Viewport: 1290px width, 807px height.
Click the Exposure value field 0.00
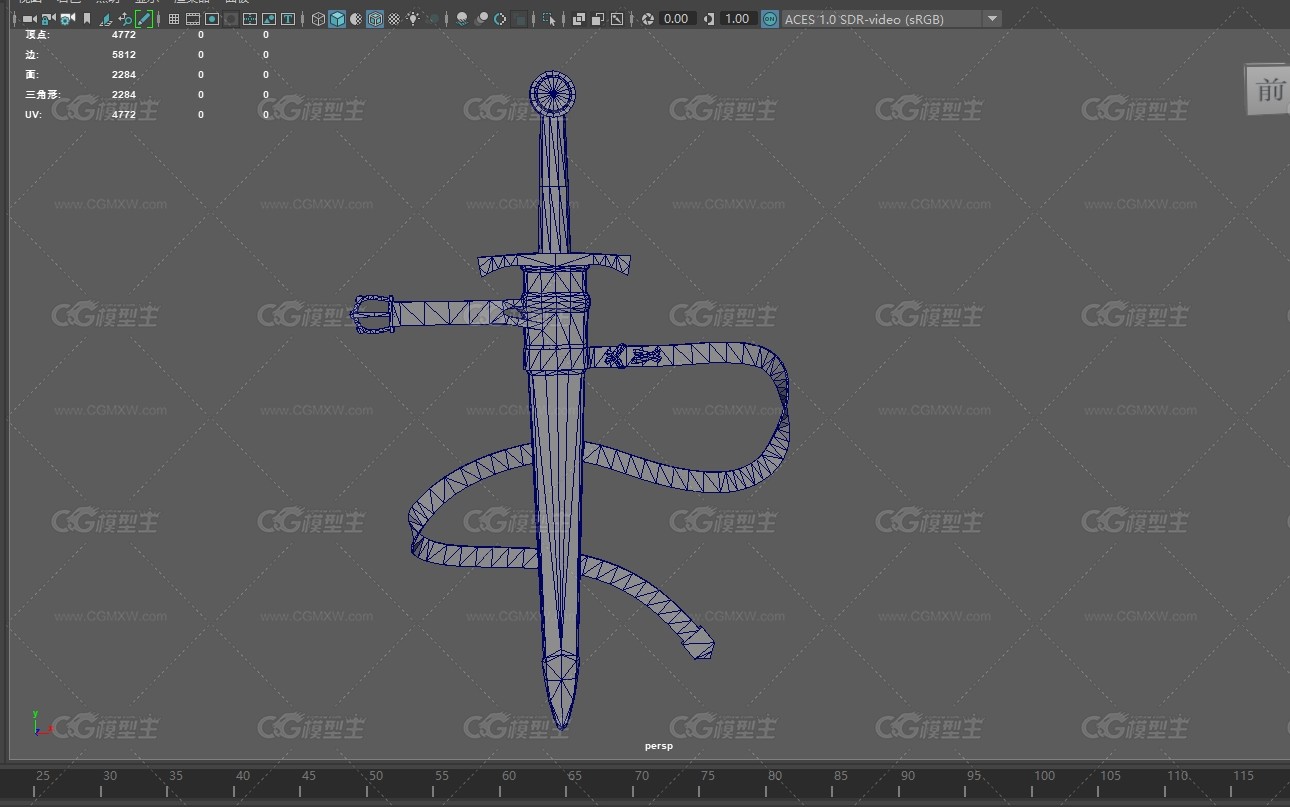[x=677, y=19]
